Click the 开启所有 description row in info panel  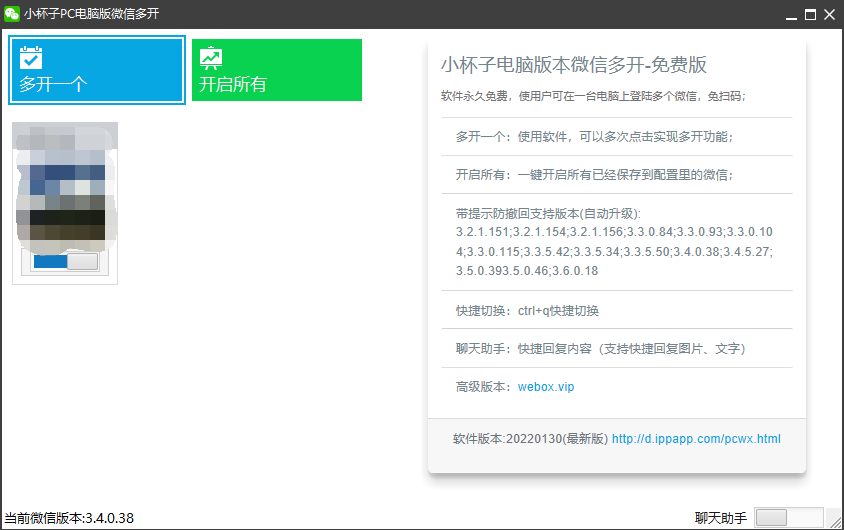(617, 175)
